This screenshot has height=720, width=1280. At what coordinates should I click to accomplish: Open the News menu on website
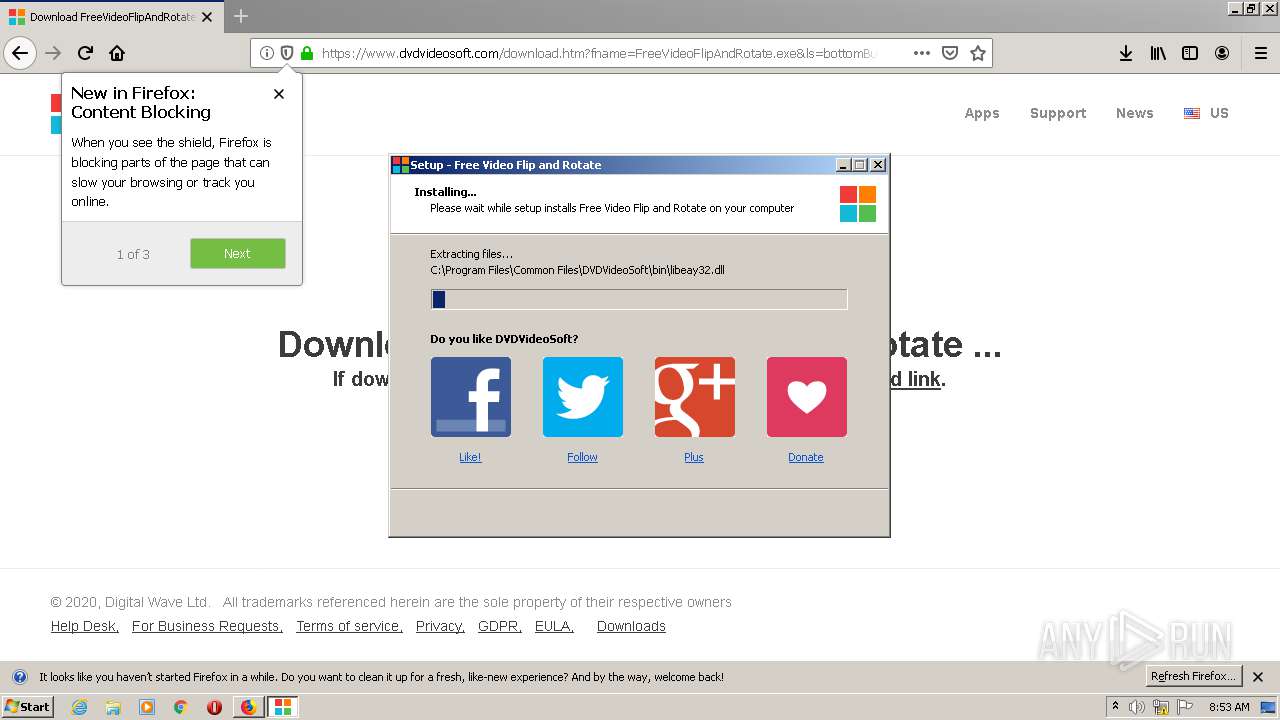click(x=1135, y=113)
